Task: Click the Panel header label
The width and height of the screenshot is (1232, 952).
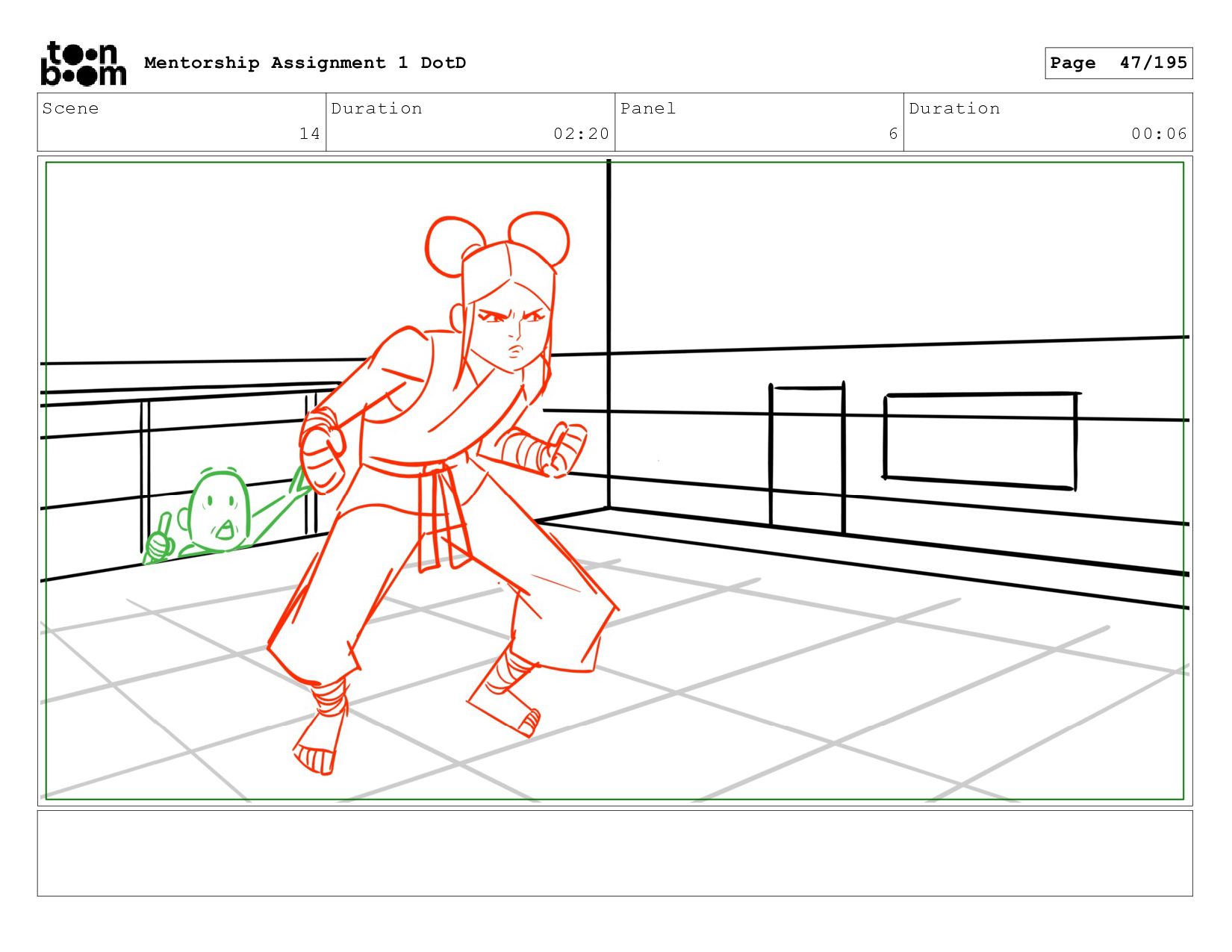Action: pos(648,109)
